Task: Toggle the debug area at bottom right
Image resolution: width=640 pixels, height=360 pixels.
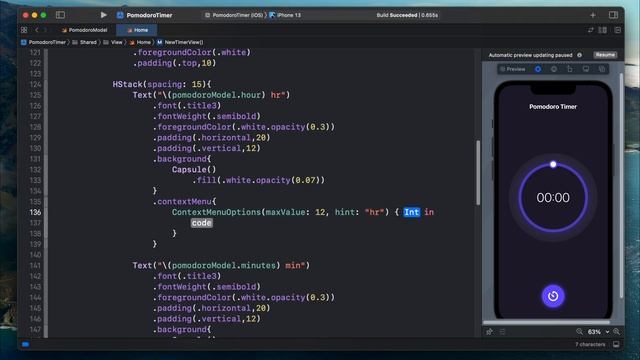Action: pos(616,344)
